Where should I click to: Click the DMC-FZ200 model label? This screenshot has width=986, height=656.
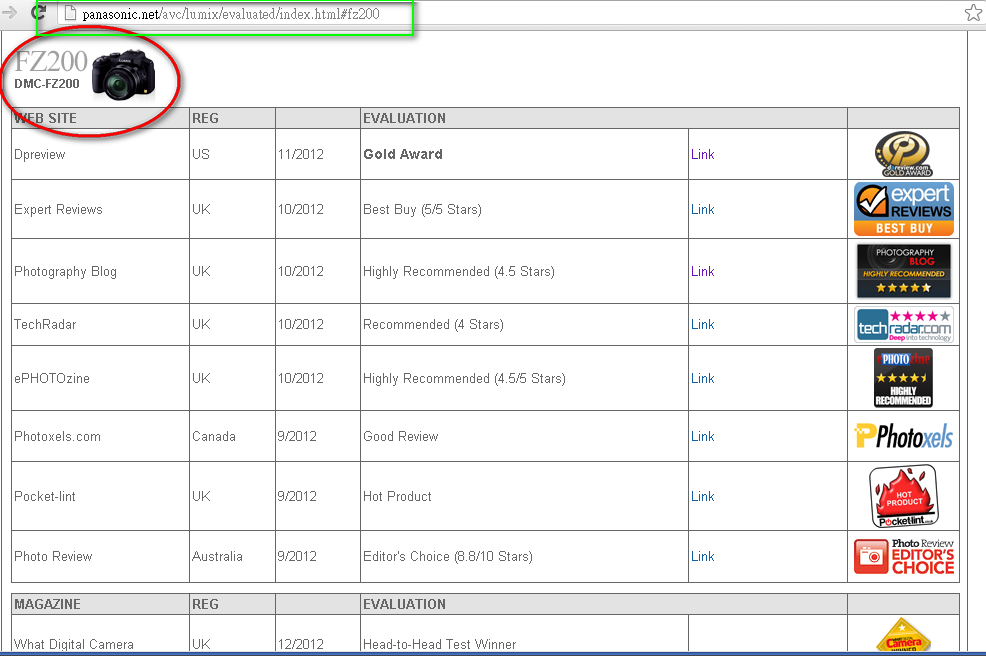coord(47,84)
